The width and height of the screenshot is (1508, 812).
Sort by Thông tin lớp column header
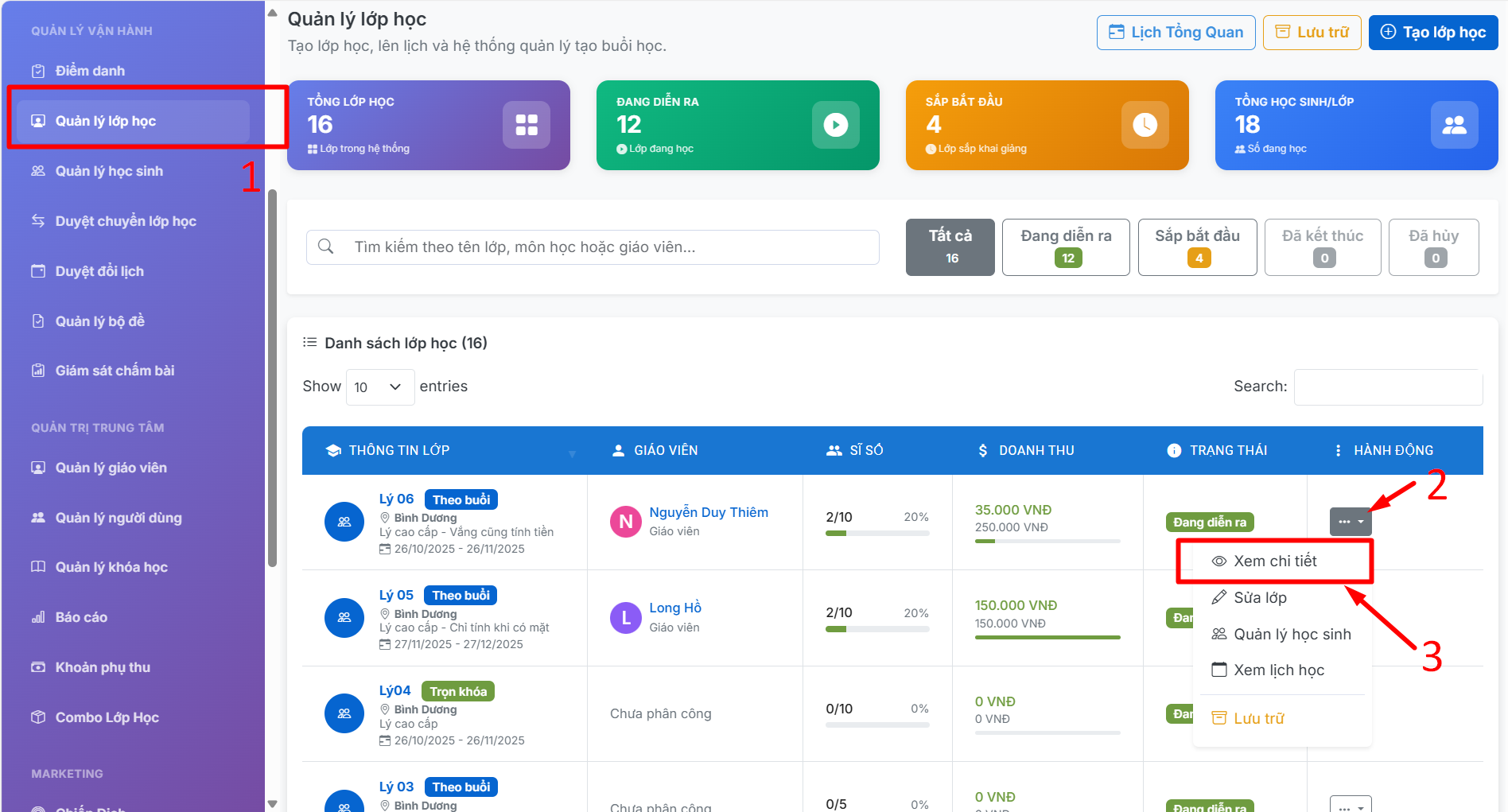[x=399, y=450]
